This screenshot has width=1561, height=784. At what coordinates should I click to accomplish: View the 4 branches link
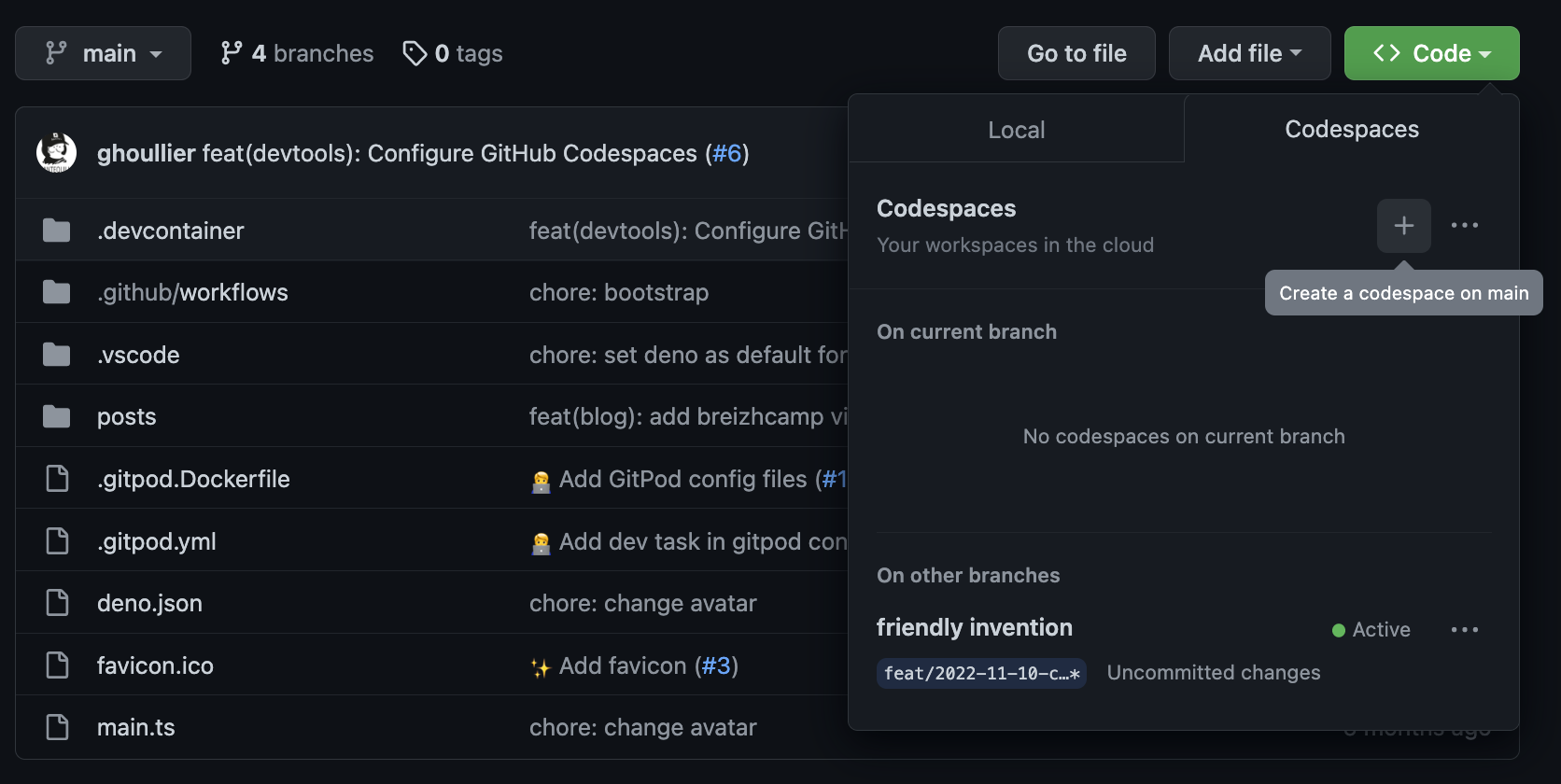pyautogui.click(x=297, y=53)
